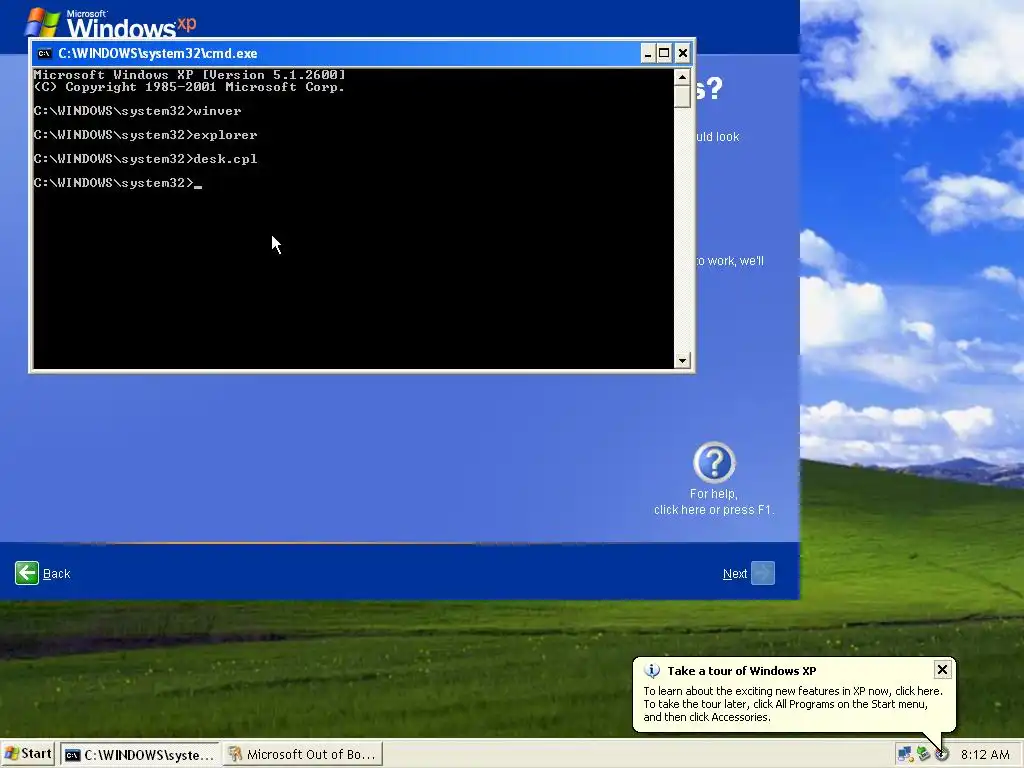Click 'For help, click here or press F1' text
Image resolution: width=1024 pixels, height=768 pixels.
714,502
